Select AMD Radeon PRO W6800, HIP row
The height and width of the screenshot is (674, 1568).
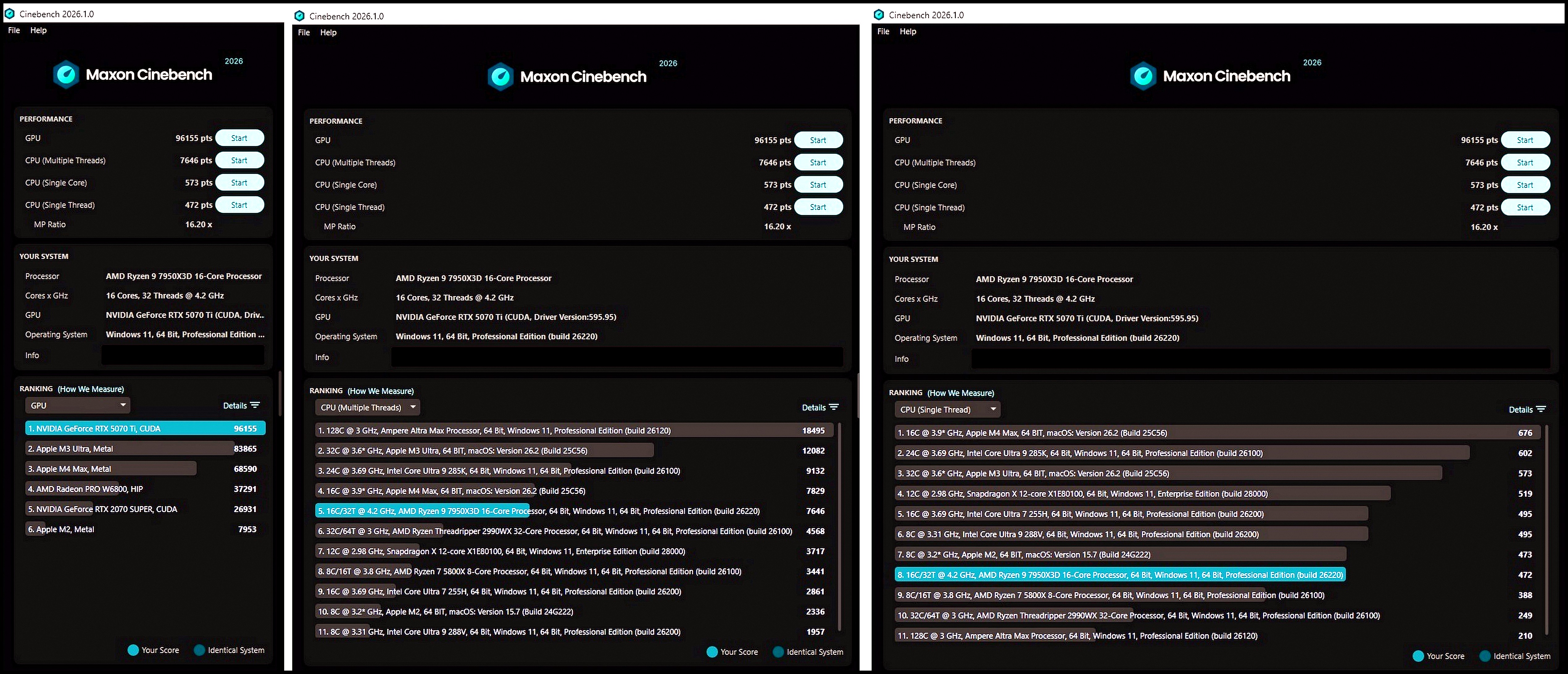pos(145,488)
